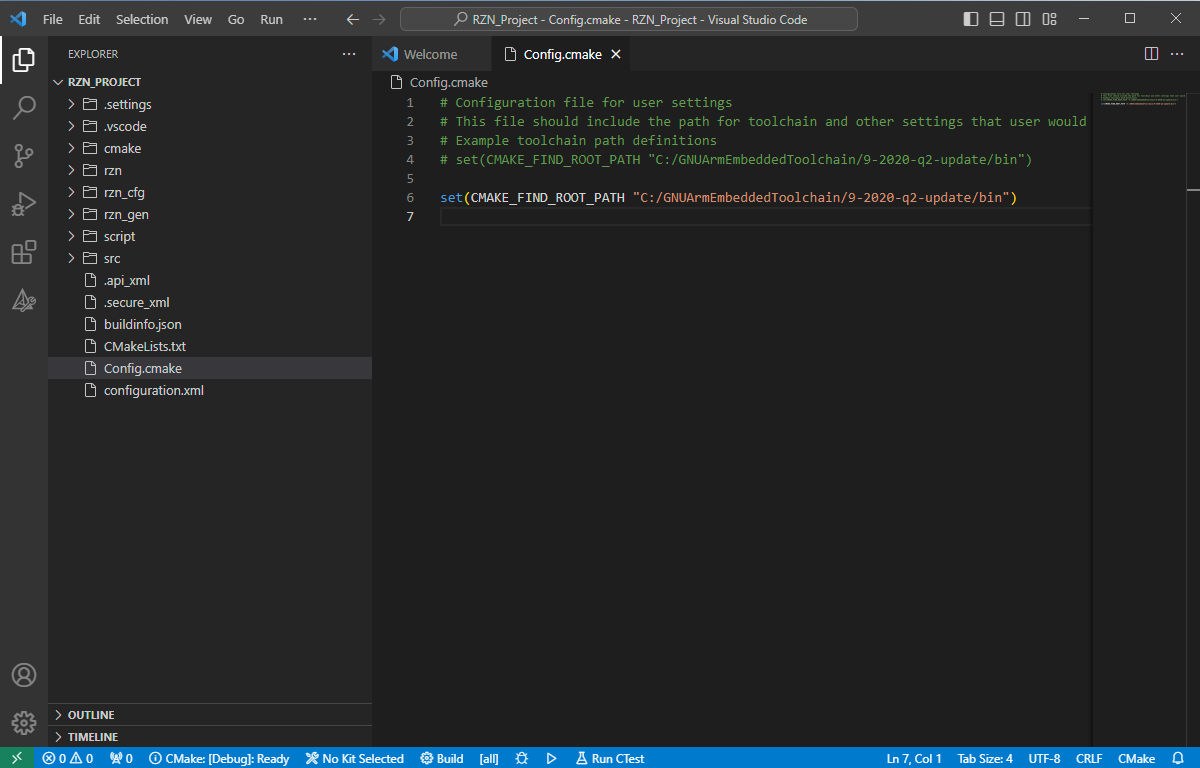
Task: Click the title bar search field
Action: tap(629, 19)
